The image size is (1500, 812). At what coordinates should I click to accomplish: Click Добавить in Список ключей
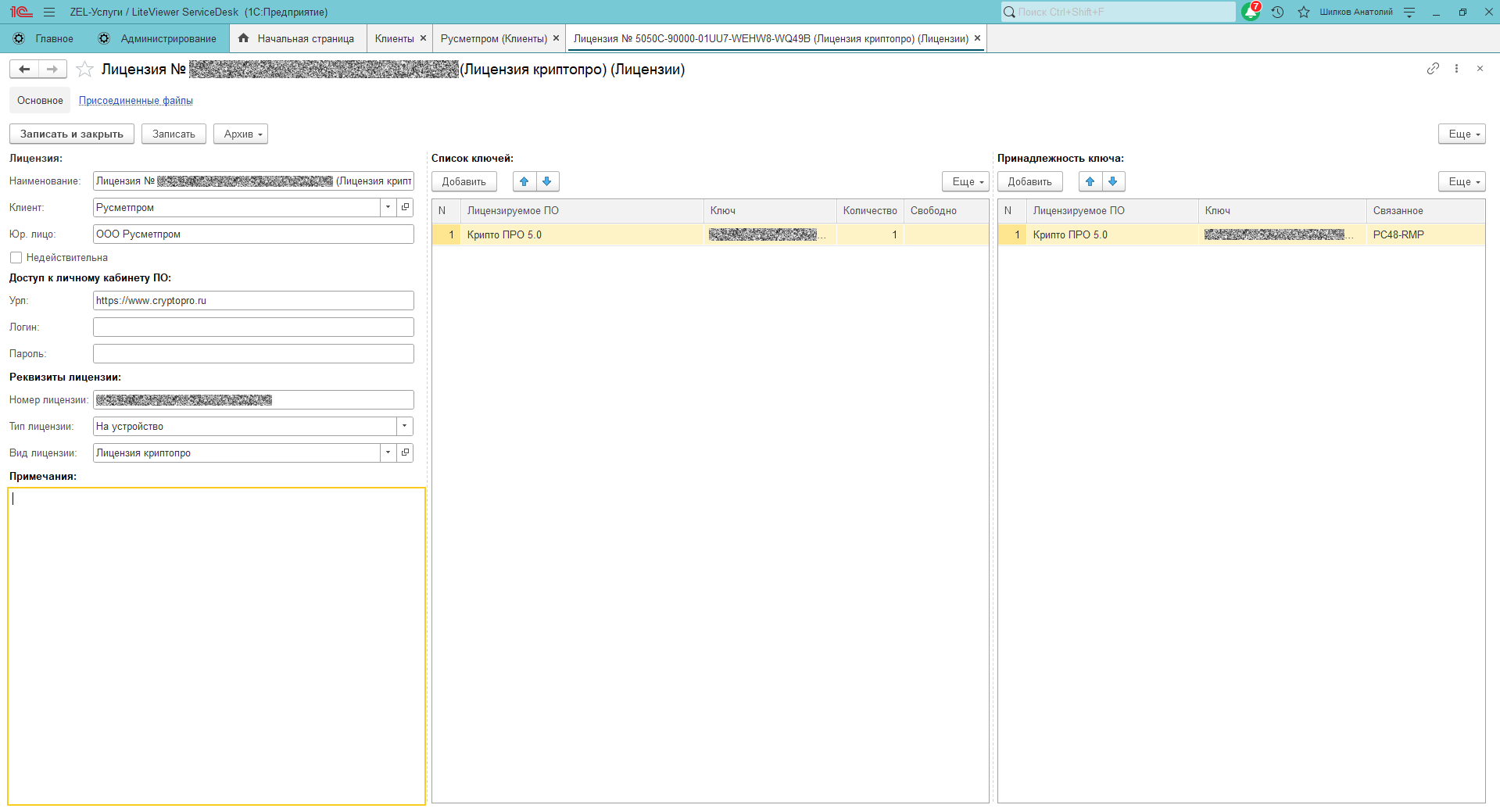click(x=464, y=181)
